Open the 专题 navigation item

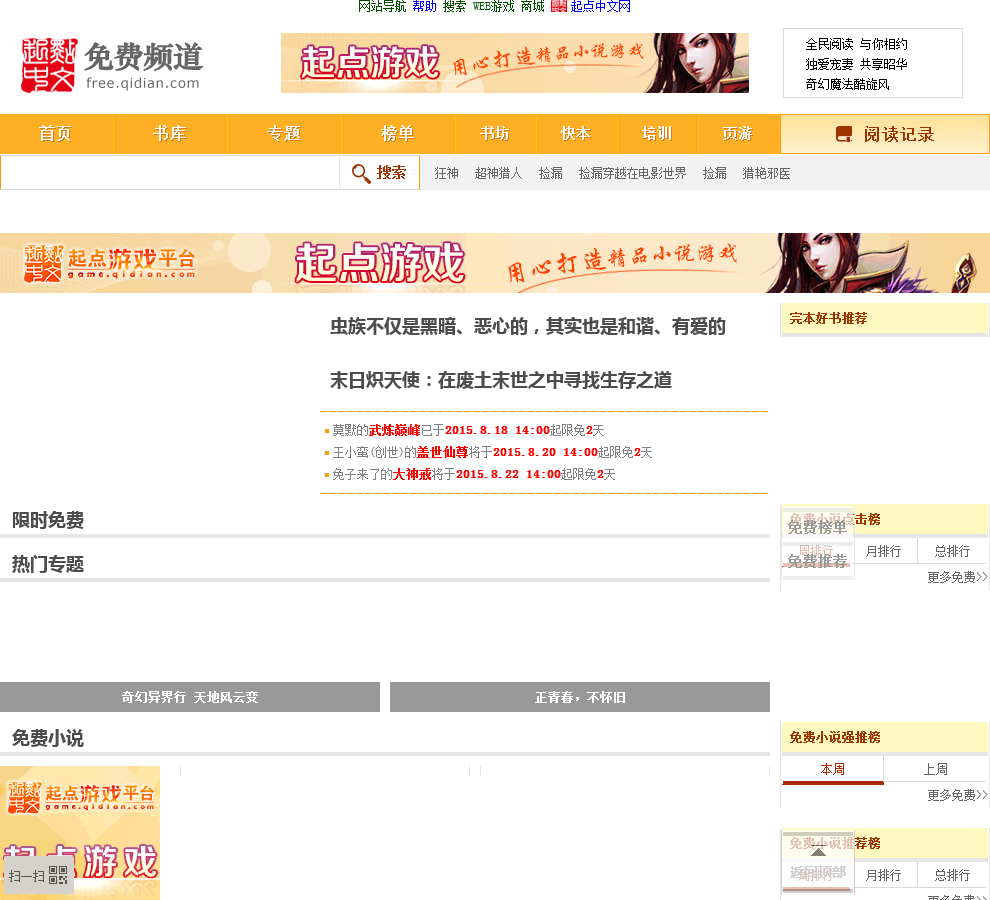[284, 134]
